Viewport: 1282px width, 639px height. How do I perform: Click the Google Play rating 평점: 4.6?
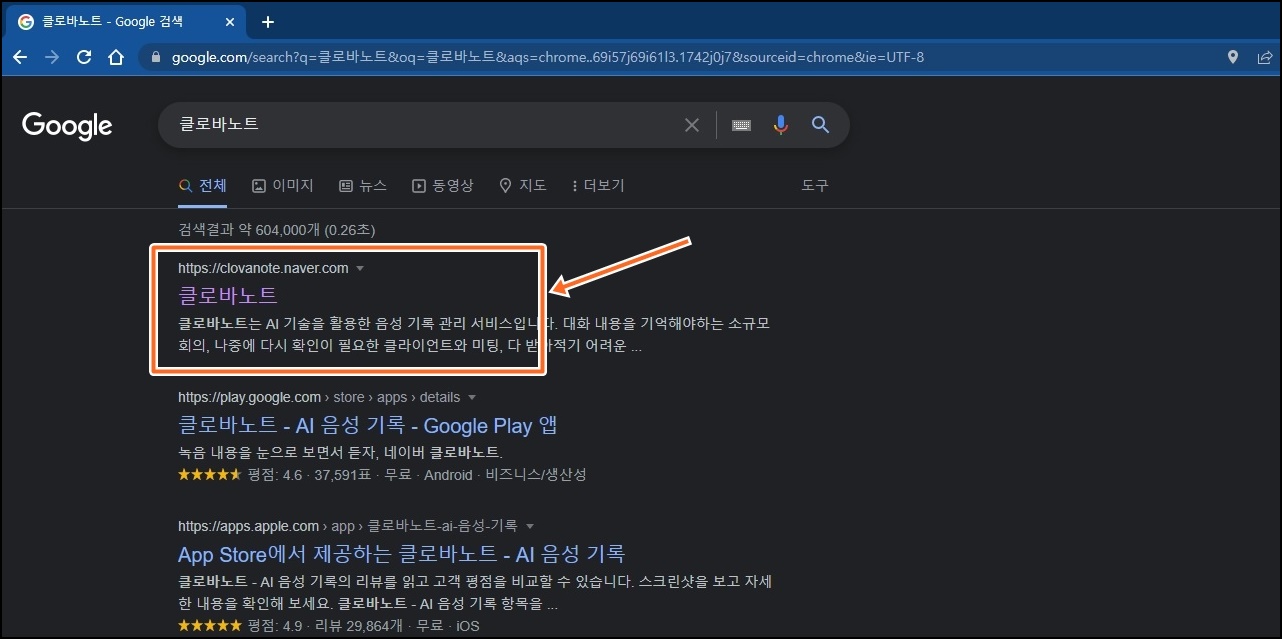274,475
